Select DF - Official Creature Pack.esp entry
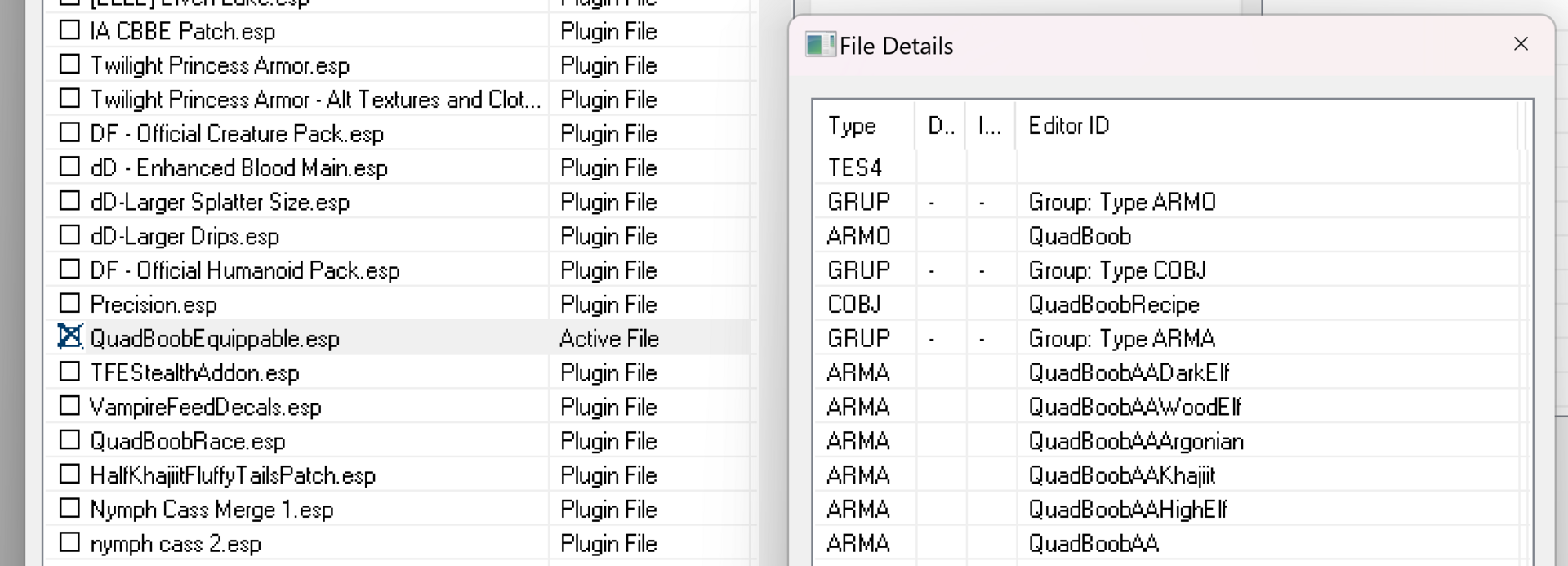This screenshot has height=566, width=1568. coord(237,134)
